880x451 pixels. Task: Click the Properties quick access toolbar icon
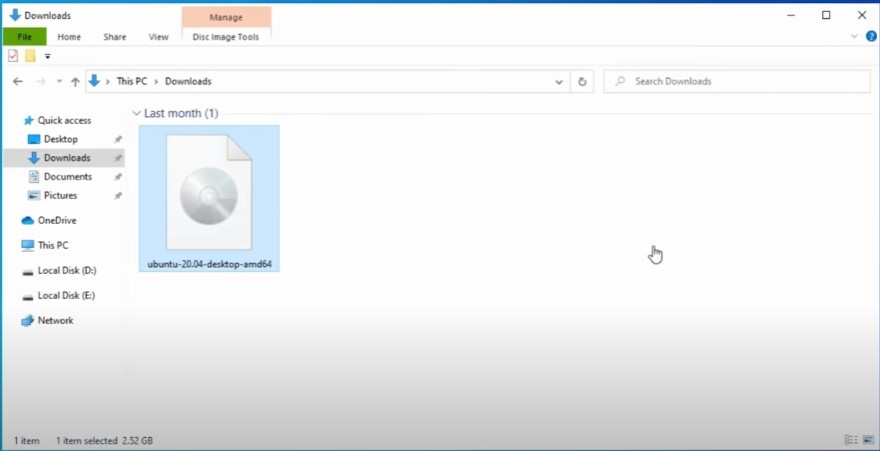[13, 56]
